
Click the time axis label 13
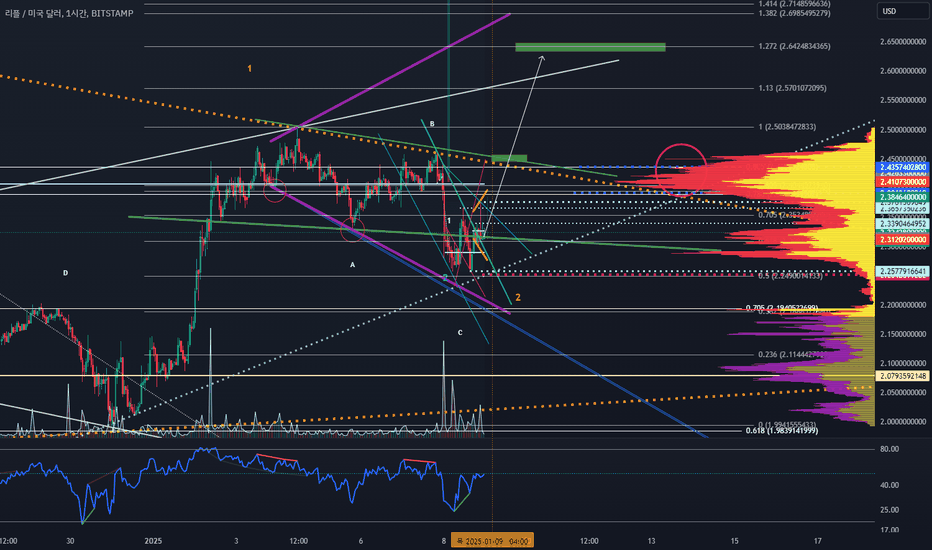point(651,541)
